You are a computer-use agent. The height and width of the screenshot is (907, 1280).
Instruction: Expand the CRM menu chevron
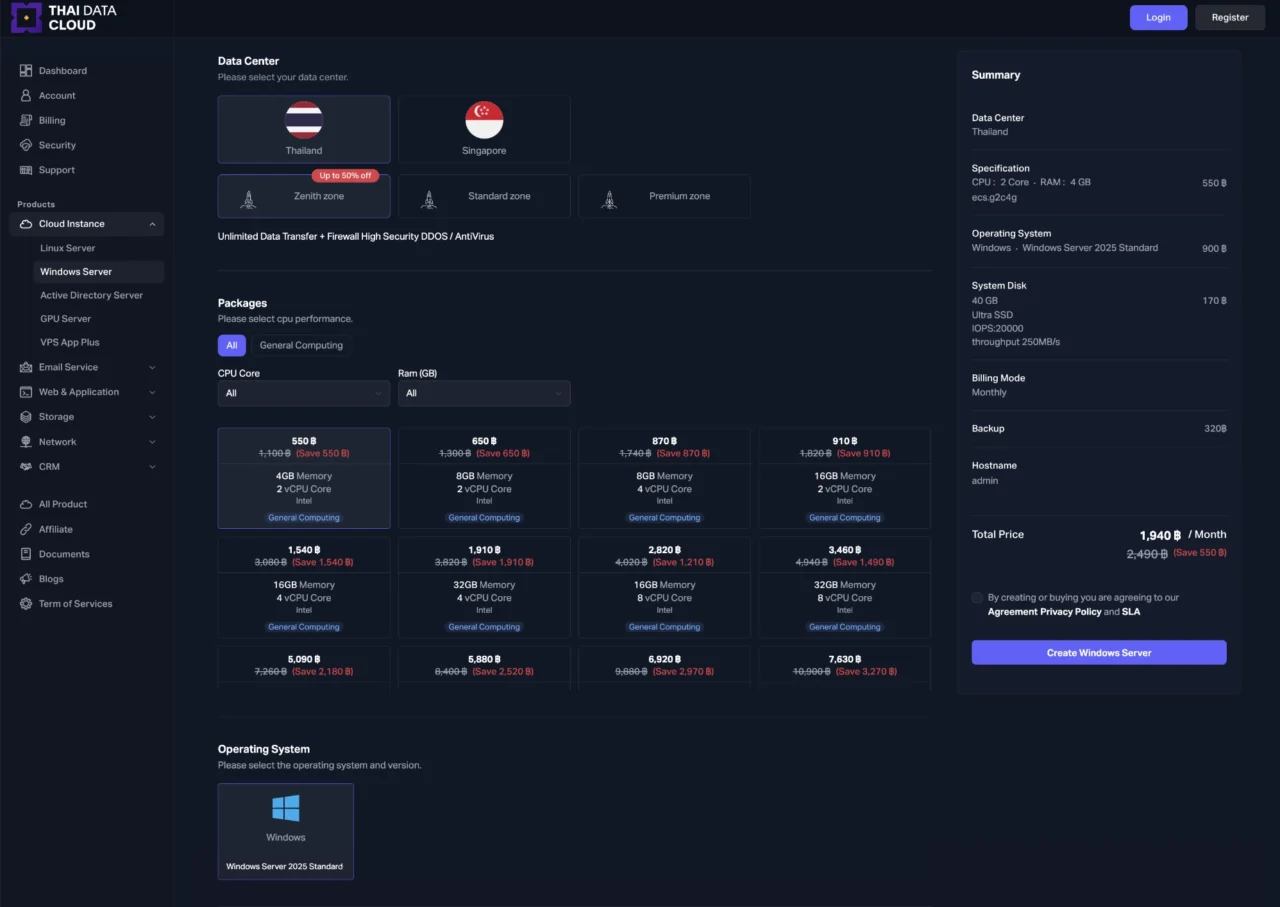pos(152,467)
